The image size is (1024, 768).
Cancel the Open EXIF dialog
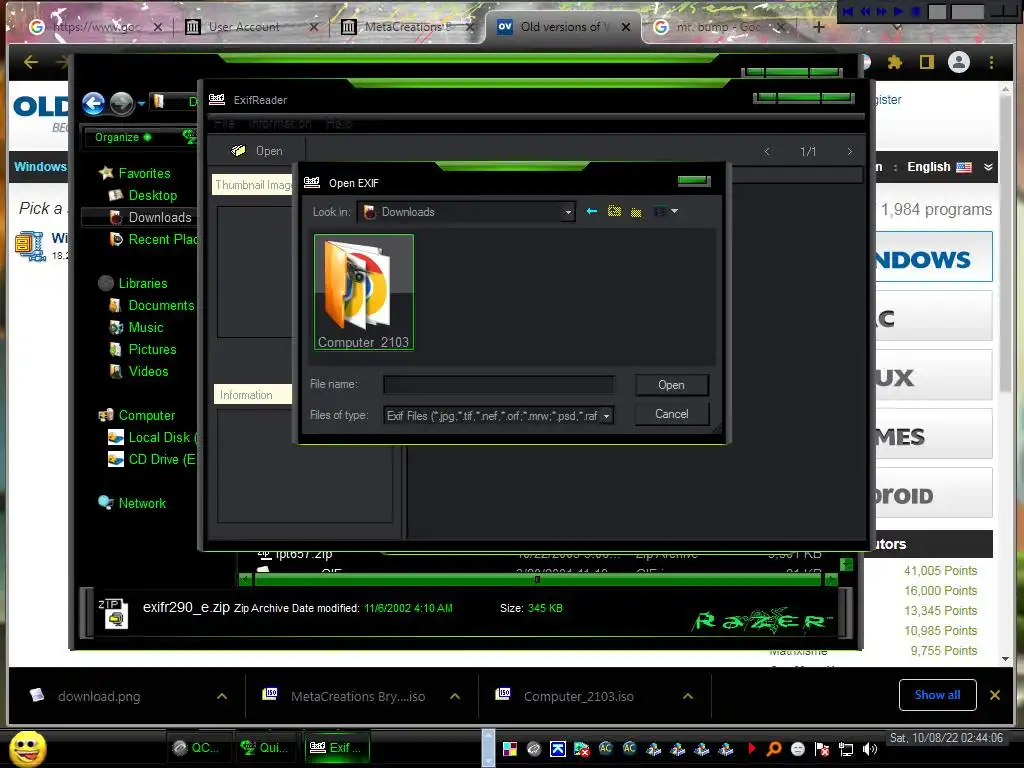(x=671, y=414)
